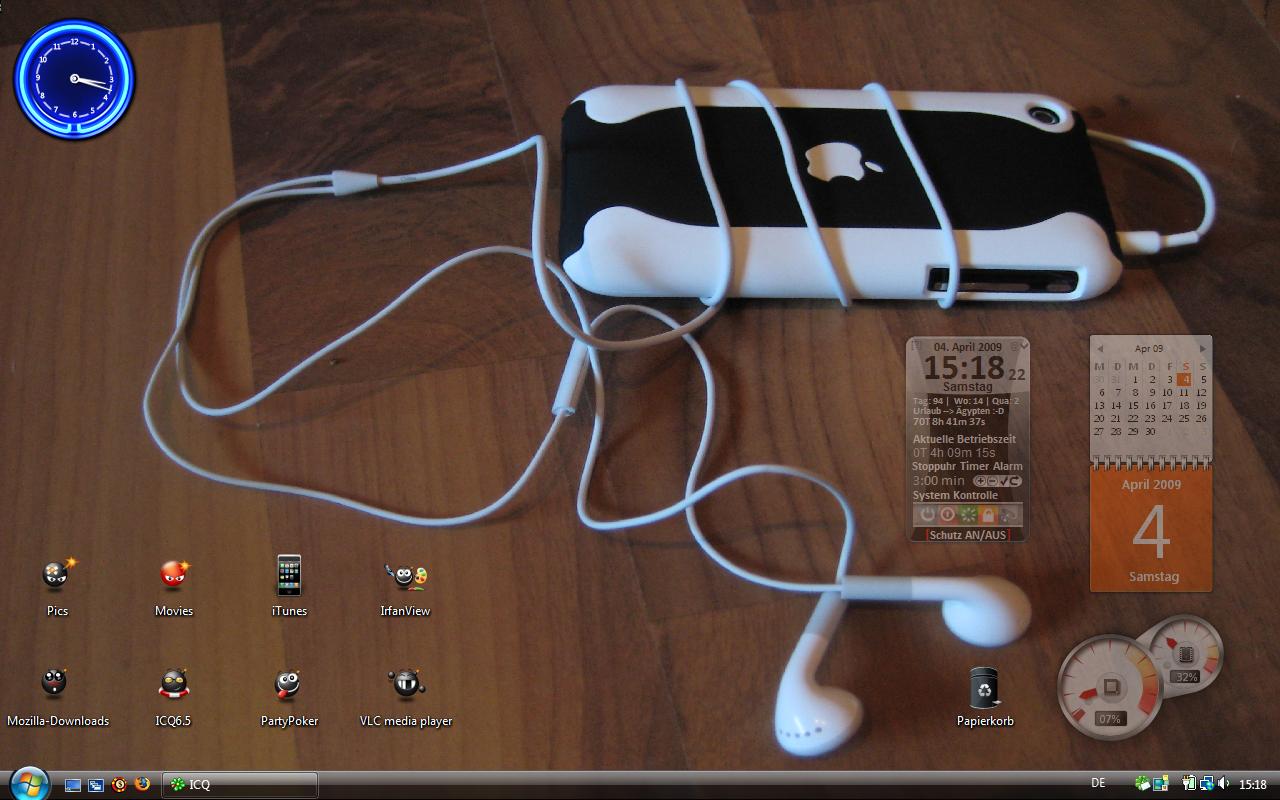Click the network connection tray icon
1280x800 pixels.
(1207, 783)
